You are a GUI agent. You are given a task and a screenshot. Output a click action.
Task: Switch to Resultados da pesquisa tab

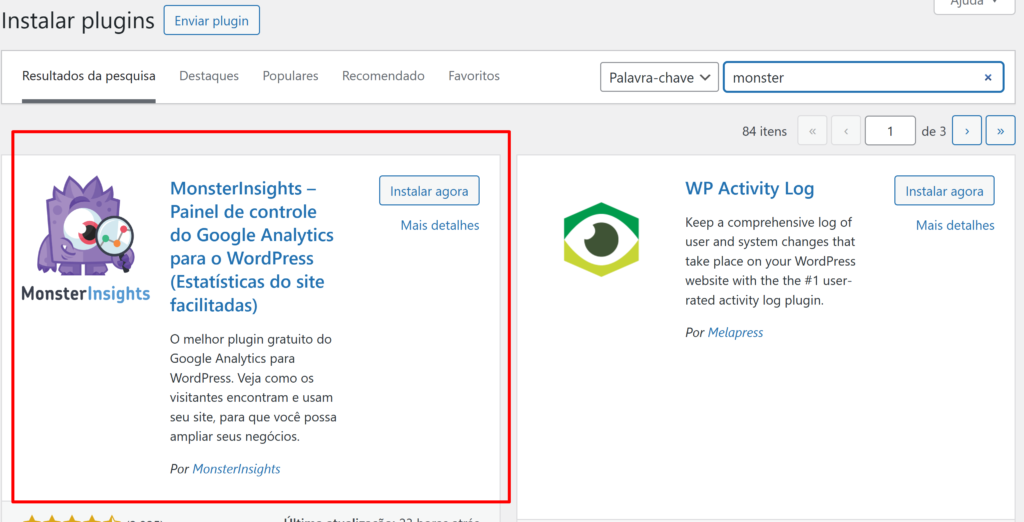tap(89, 76)
